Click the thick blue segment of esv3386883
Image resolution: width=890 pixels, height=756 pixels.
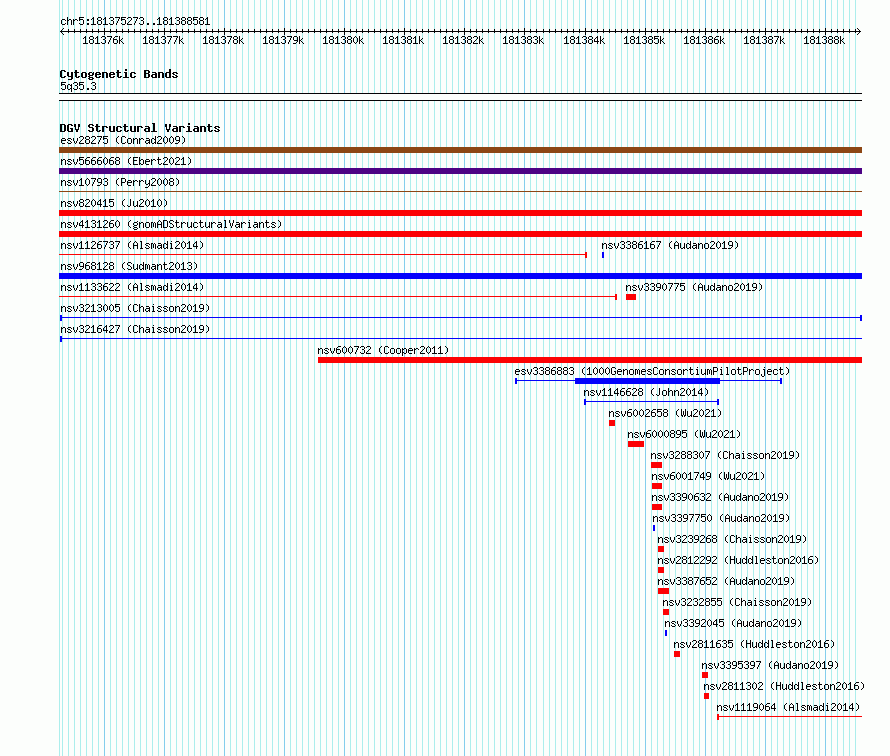click(x=647, y=381)
